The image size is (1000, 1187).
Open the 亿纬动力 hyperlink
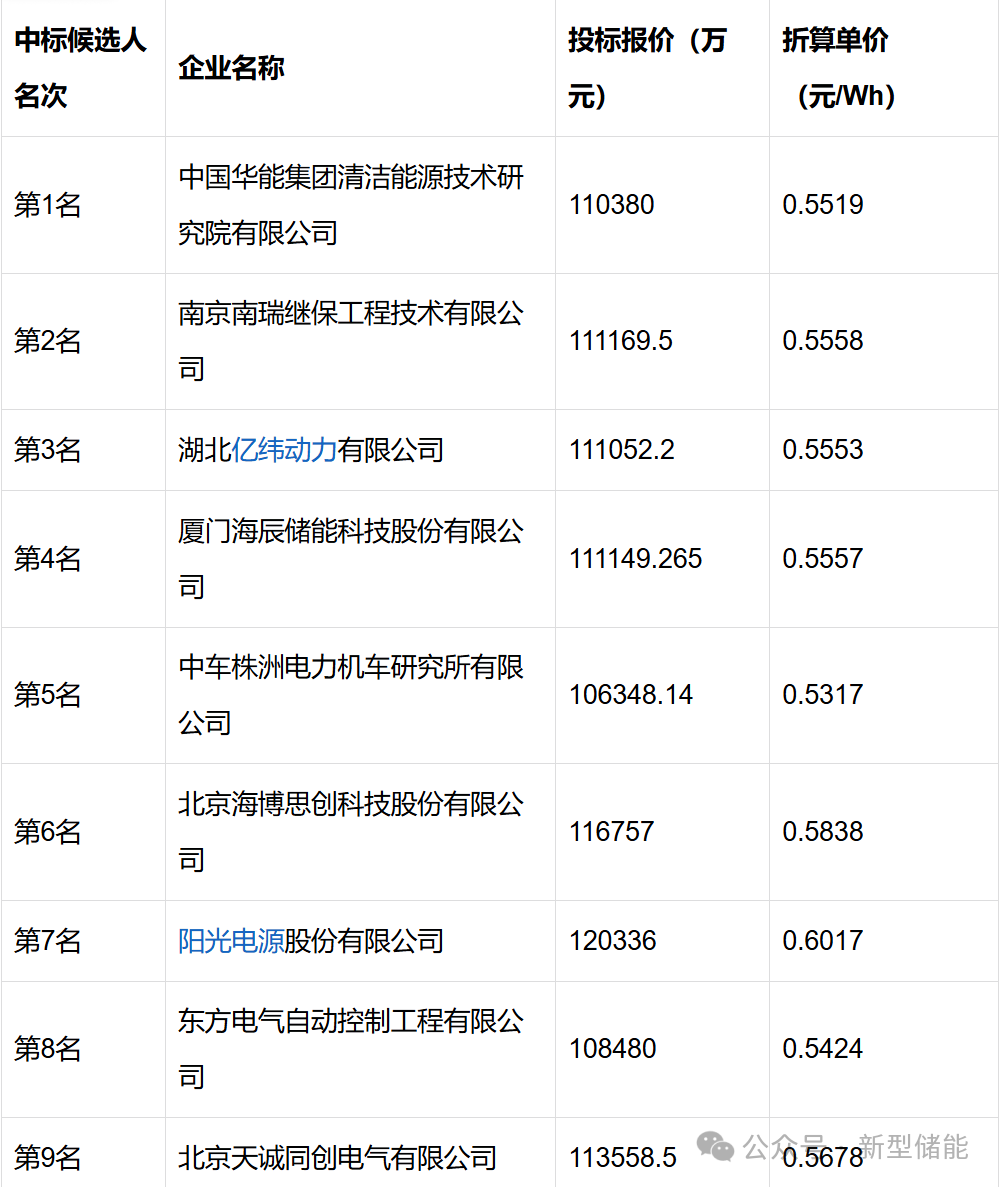284,450
